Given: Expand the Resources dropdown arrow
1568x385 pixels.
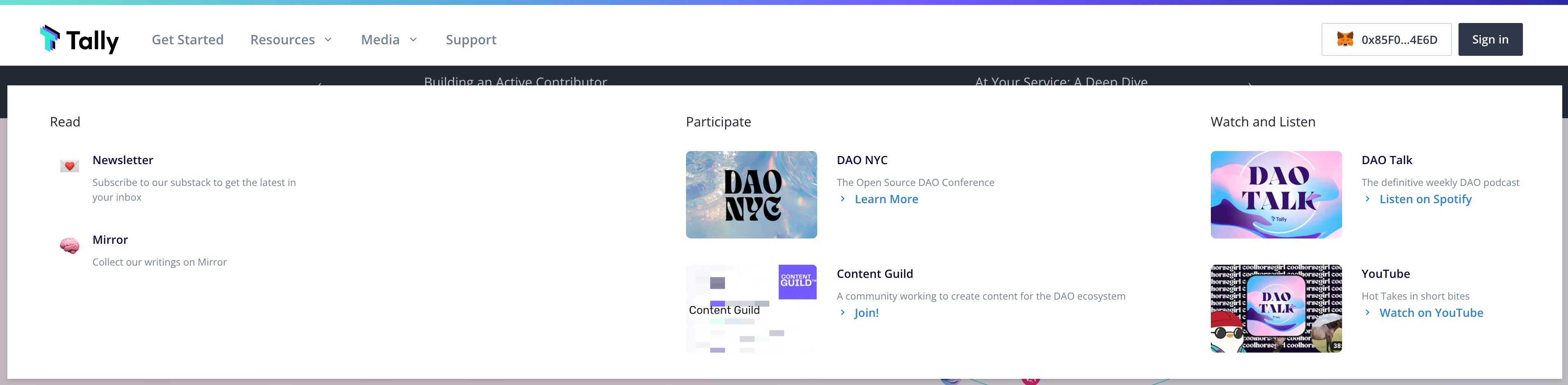Looking at the screenshot, I should (x=328, y=39).
